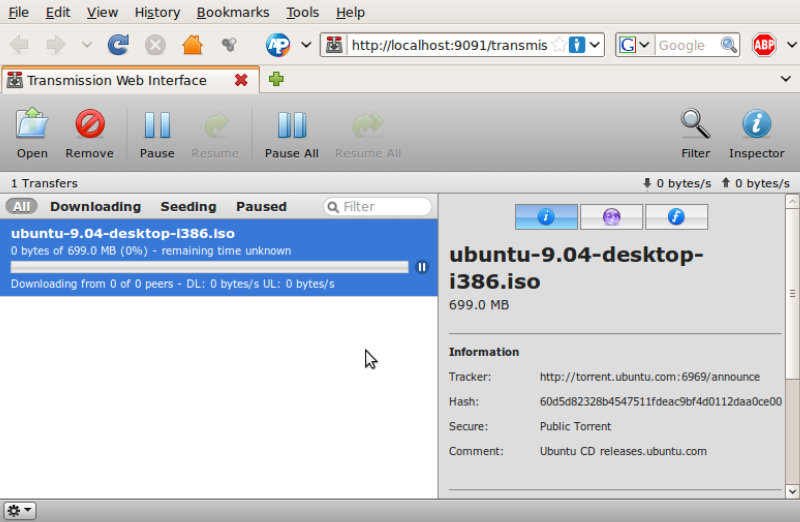Click the blue info icon in address bar
800x522 pixels.
pos(577,45)
